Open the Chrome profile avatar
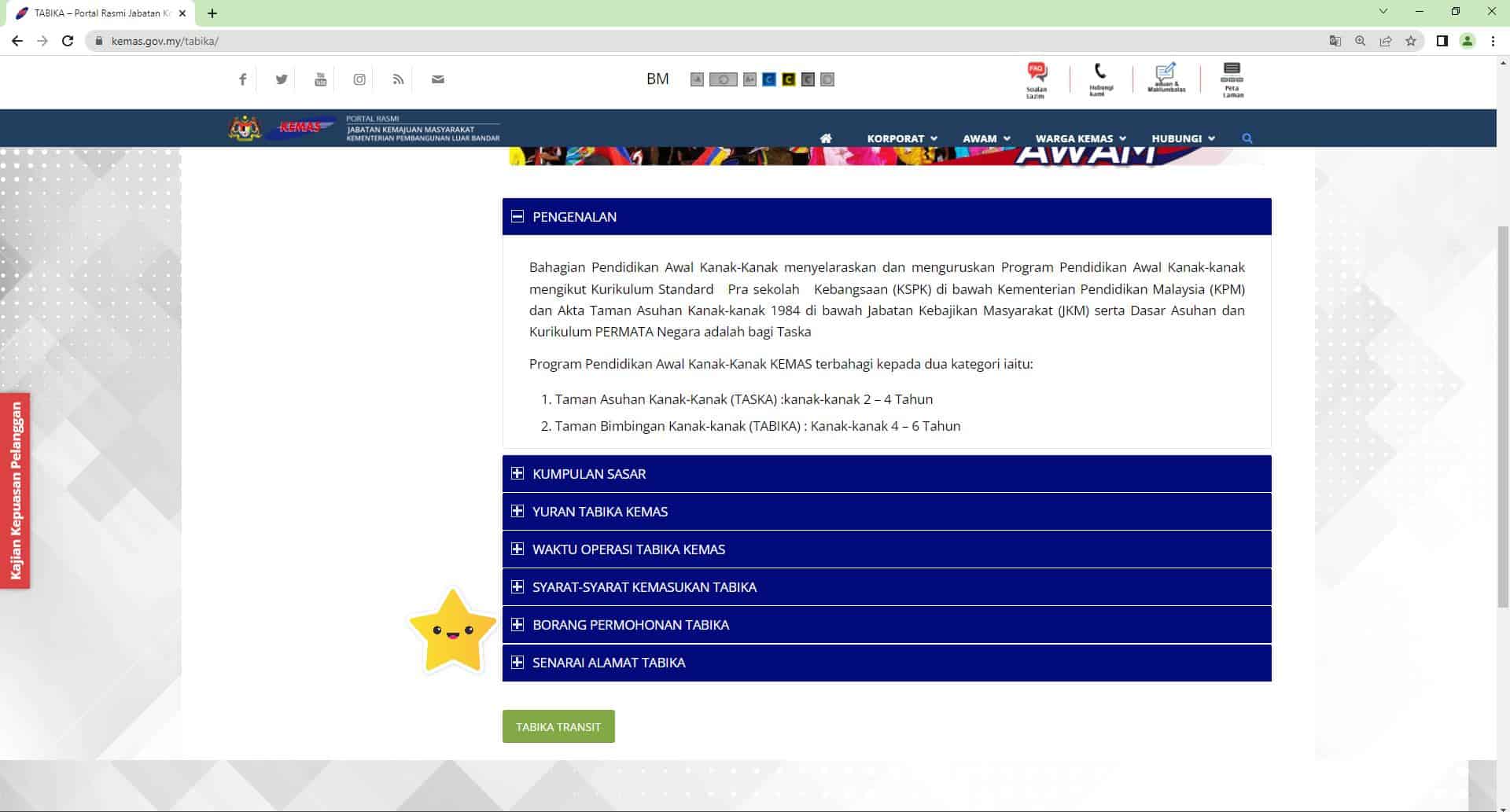The width and height of the screenshot is (1510, 812). tap(1468, 41)
